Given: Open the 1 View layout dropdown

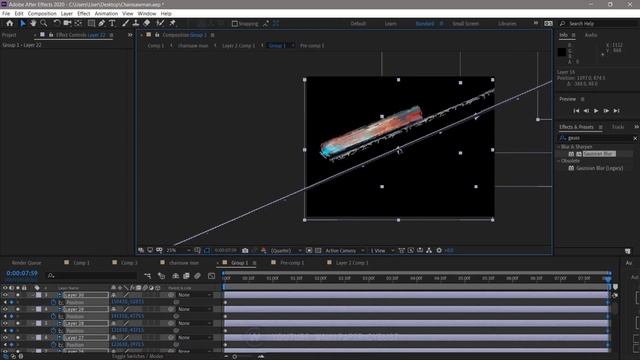Looking at the screenshot, I should 382,251.
